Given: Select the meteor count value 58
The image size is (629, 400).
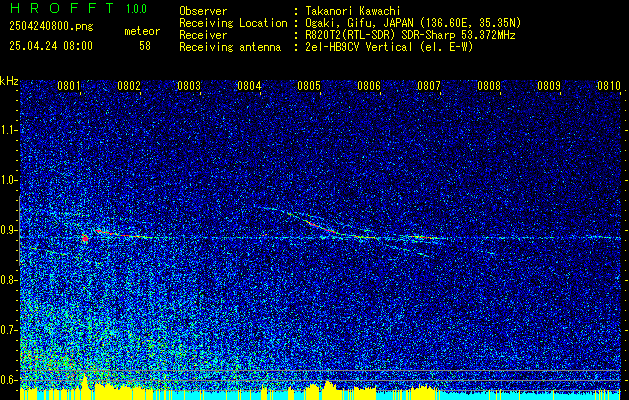Looking at the screenshot, I should [x=145, y=46].
